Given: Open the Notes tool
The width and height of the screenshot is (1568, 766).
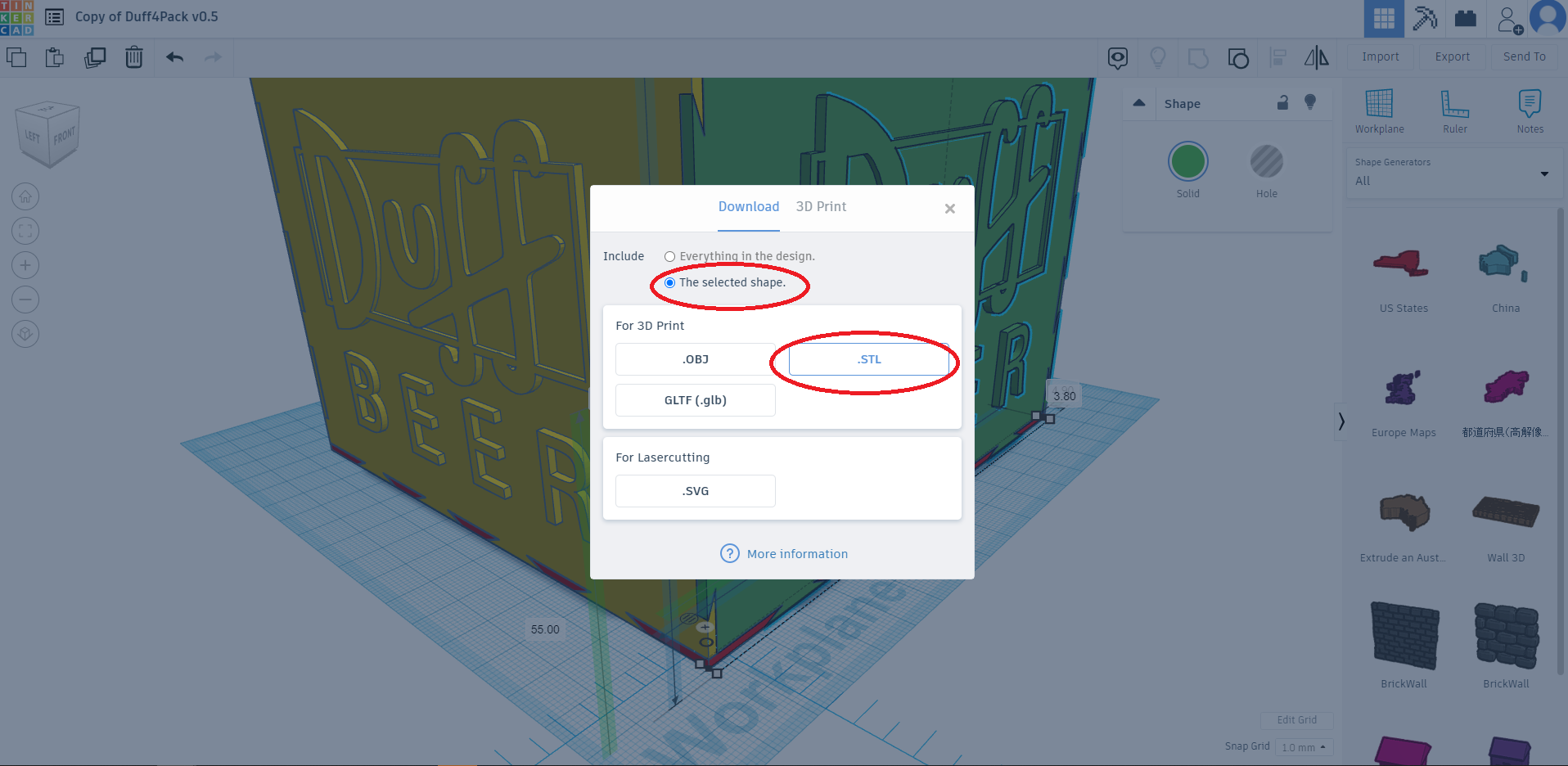Looking at the screenshot, I should (1530, 111).
